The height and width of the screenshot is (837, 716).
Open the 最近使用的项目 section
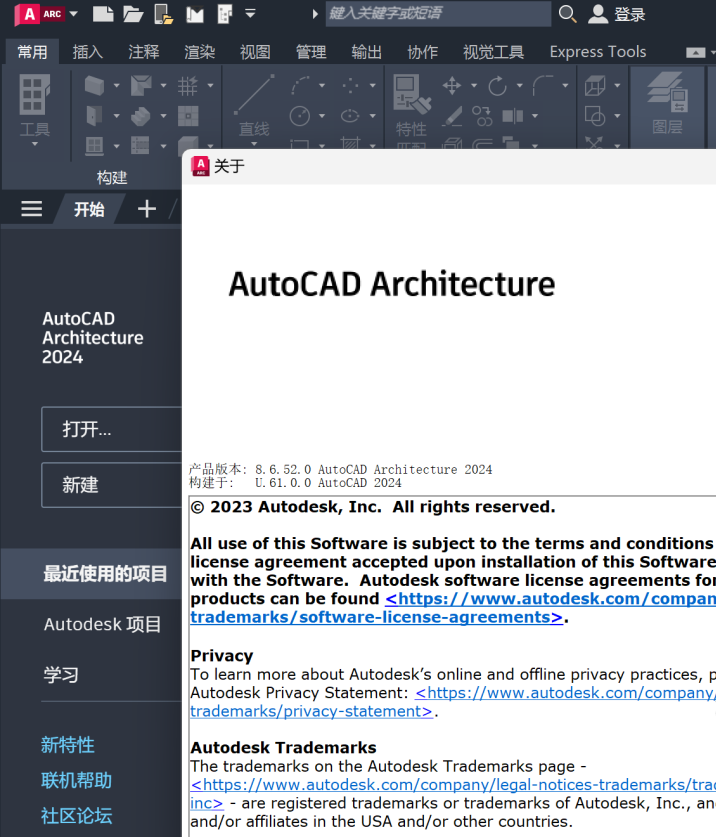pos(91,574)
